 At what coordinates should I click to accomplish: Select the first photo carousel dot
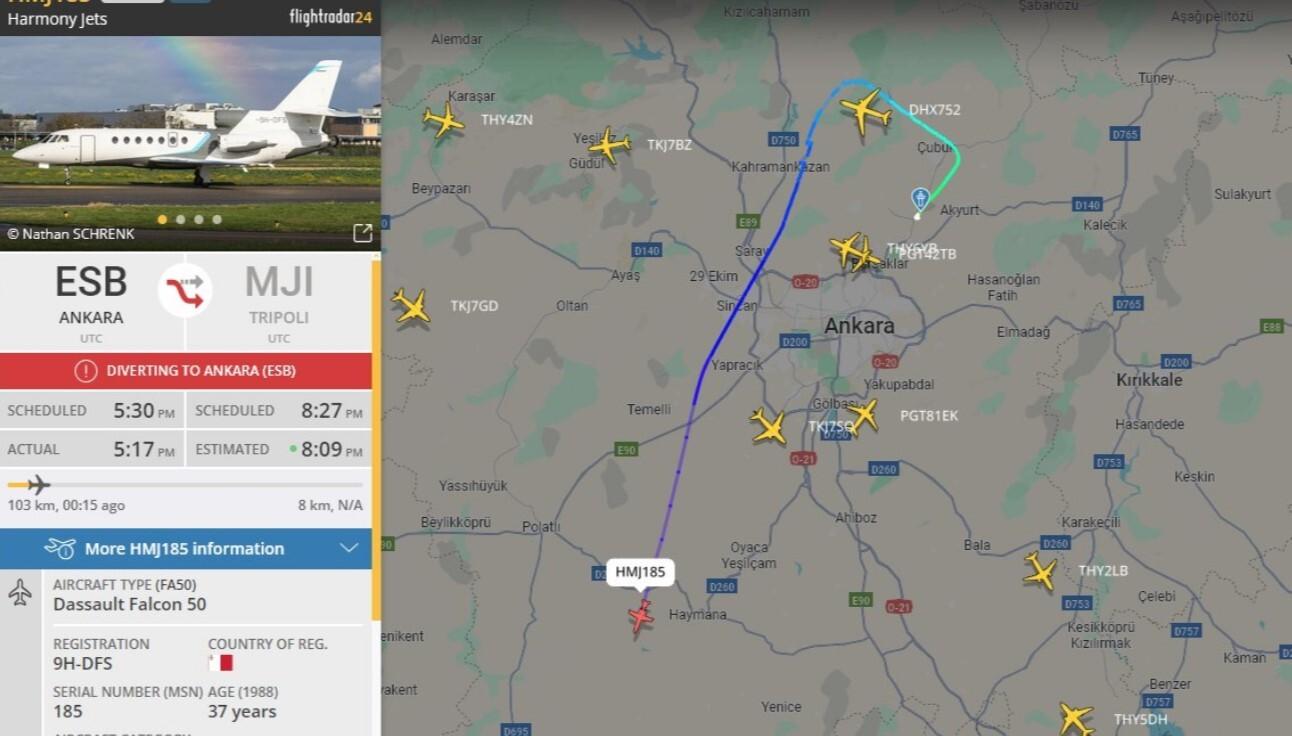(162, 219)
